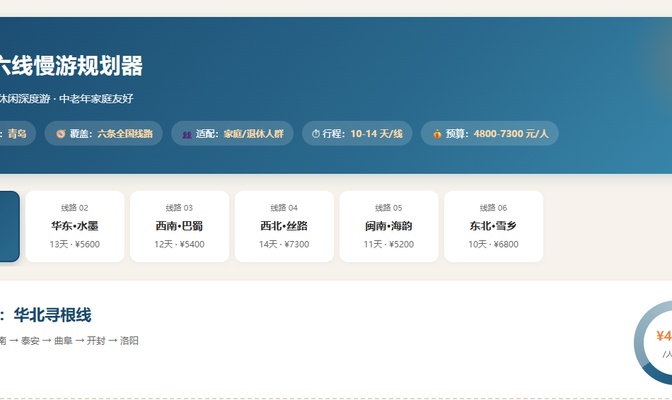Image resolution: width=672 pixels, height=400 pixels.
Task: Click the 休闲深度游 · 中老年家庭友好 subtitle
Action: pyautogui.click(x=66, y=99)
